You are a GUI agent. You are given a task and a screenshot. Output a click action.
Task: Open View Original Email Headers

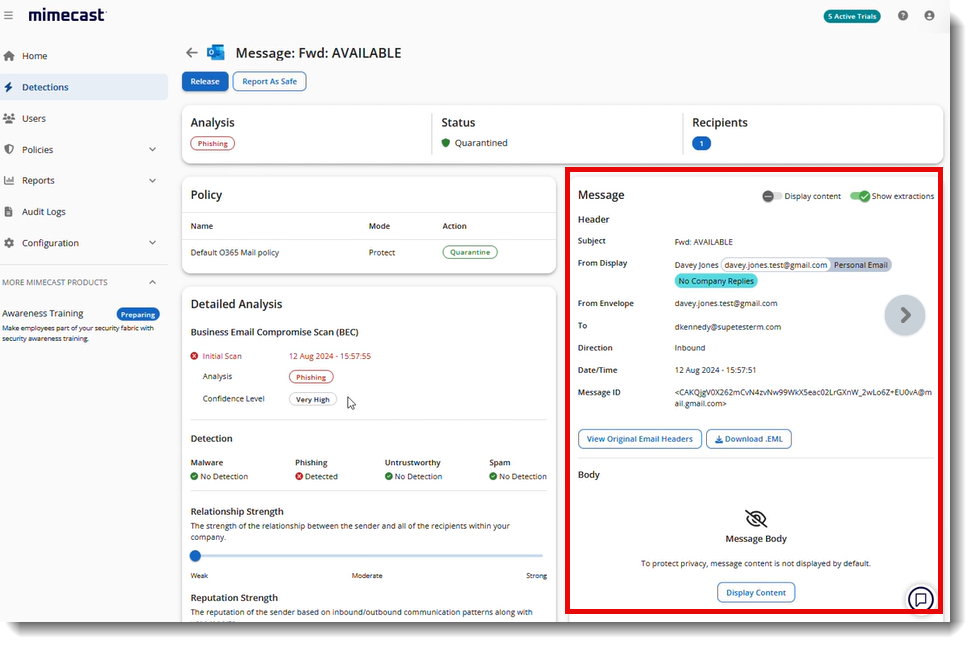point(639,438)
